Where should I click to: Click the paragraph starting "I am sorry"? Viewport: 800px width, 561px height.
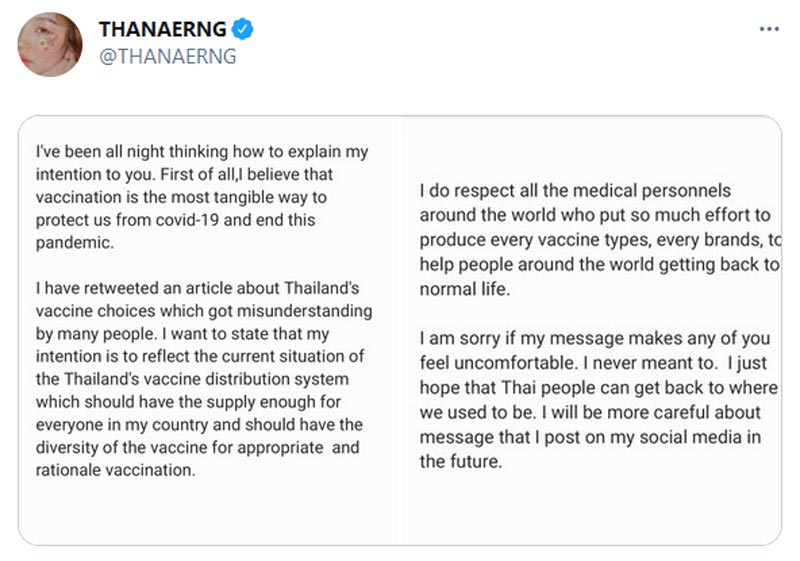[598, 400]
